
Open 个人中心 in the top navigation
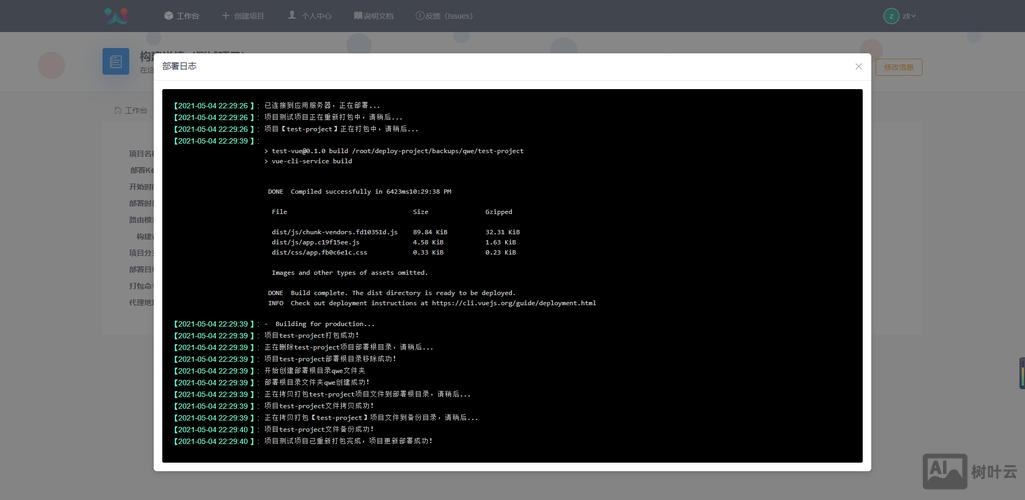[x=310, y=16]
